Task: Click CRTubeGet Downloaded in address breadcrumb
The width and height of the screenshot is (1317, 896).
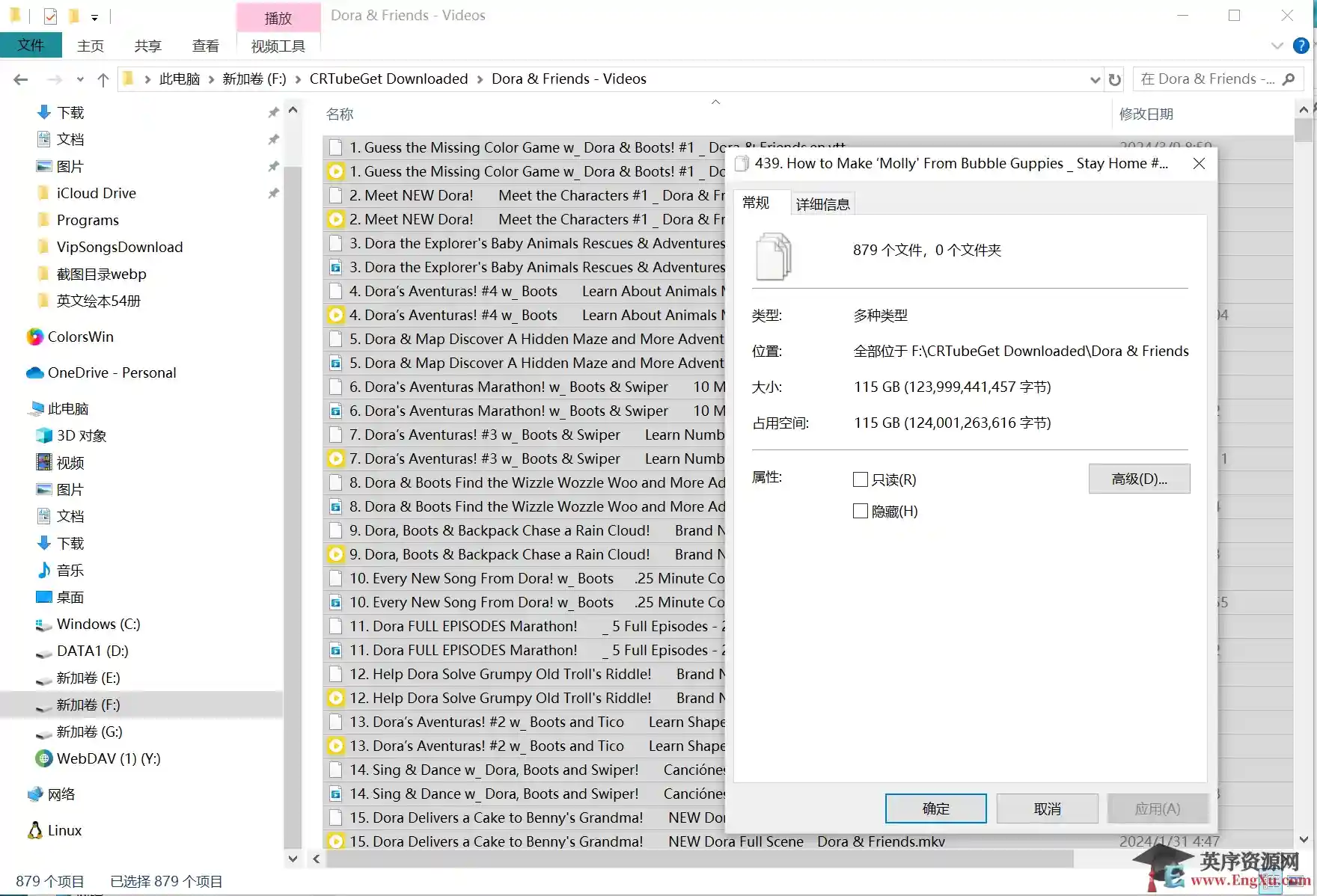Action: pos(388,79)
